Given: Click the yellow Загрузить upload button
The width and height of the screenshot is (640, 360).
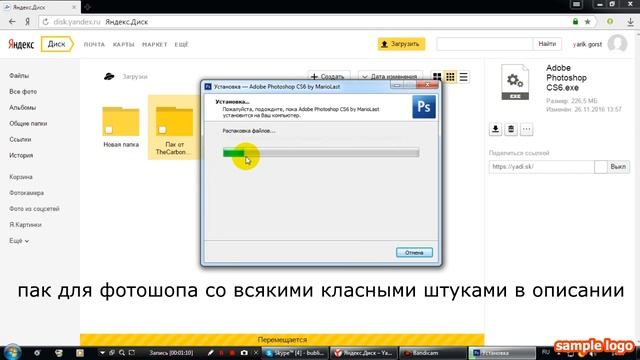Looking at the screenshot, I should click(x=401, y=44).
